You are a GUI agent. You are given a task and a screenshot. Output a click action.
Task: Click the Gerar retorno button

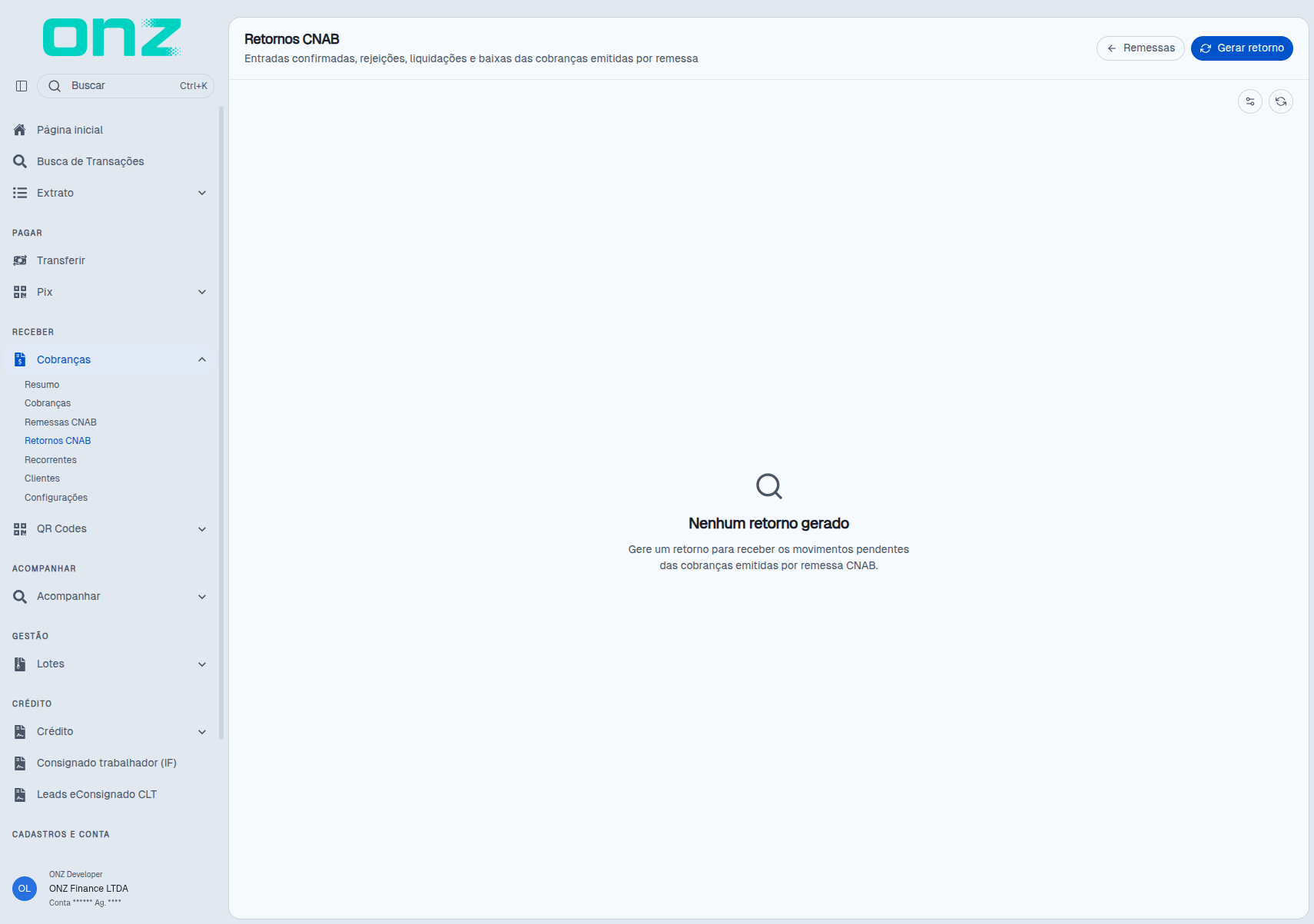[x=1242, y=48]
